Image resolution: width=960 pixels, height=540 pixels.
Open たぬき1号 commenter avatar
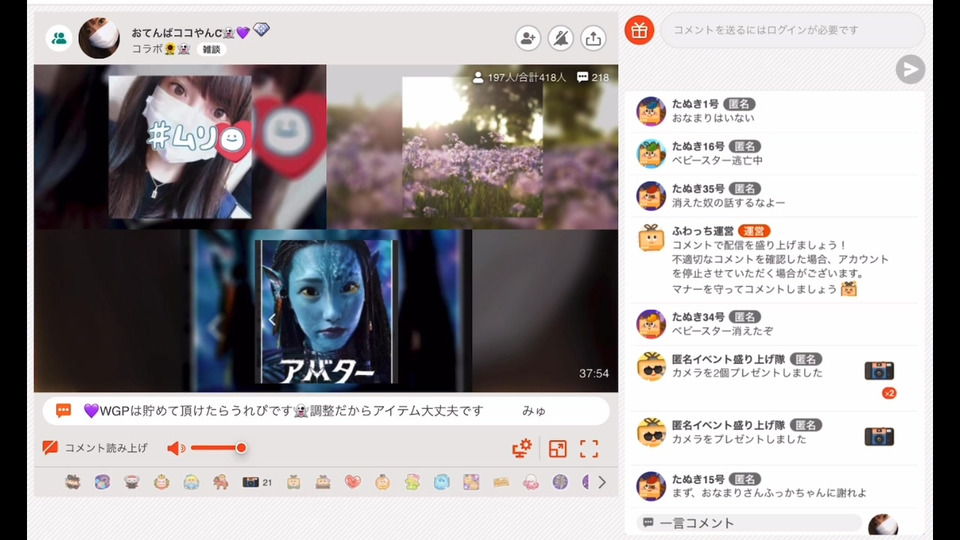[651, 111]
